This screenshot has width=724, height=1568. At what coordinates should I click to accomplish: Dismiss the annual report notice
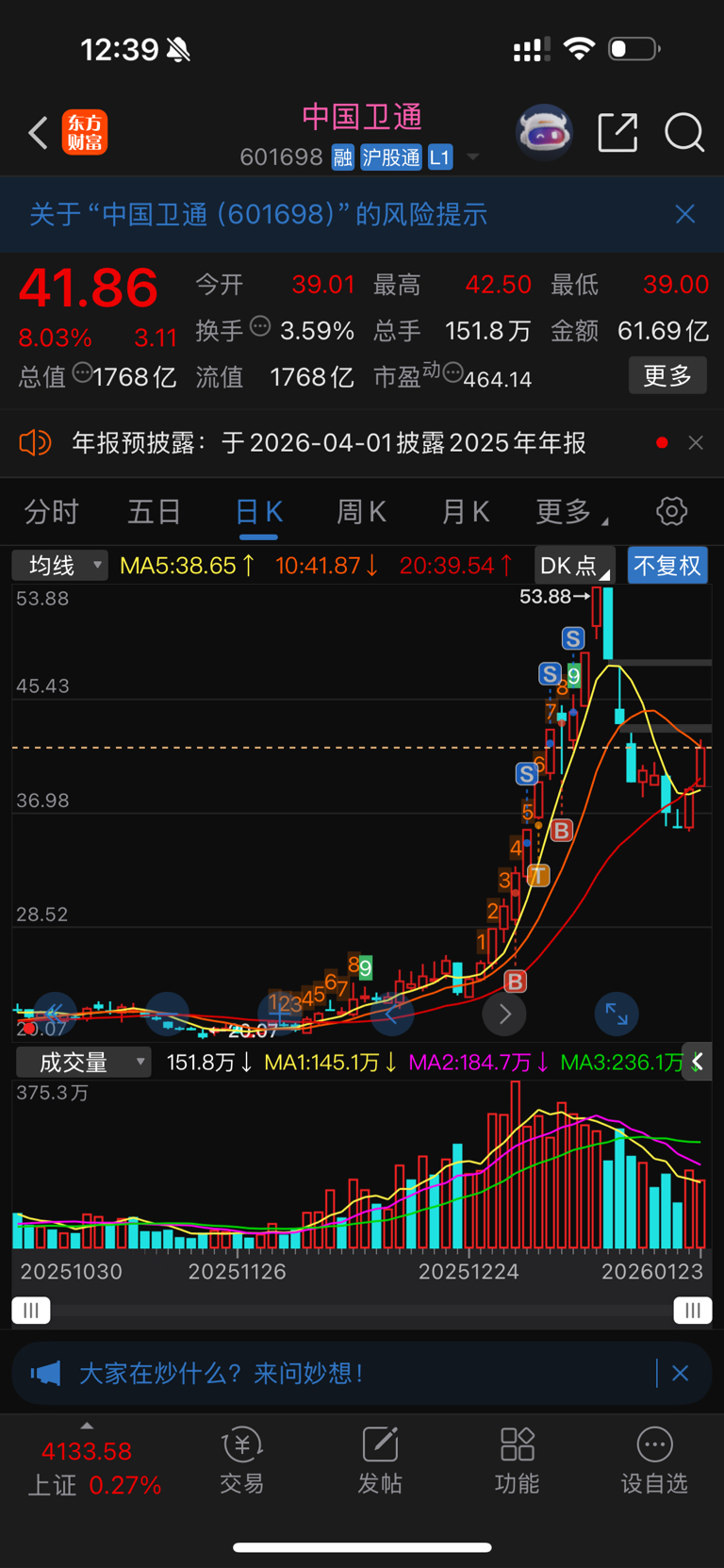click(696, 442)
